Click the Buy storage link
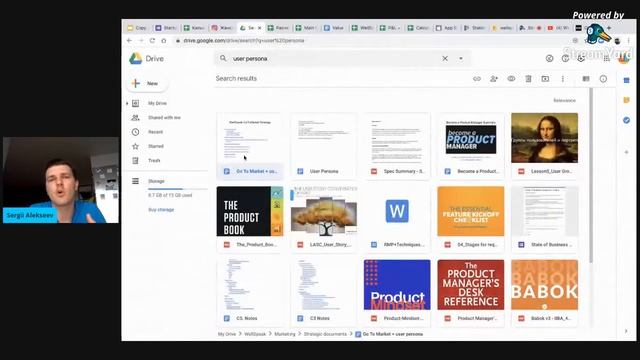This screenshot has height=360, width=640. point(161,209)
